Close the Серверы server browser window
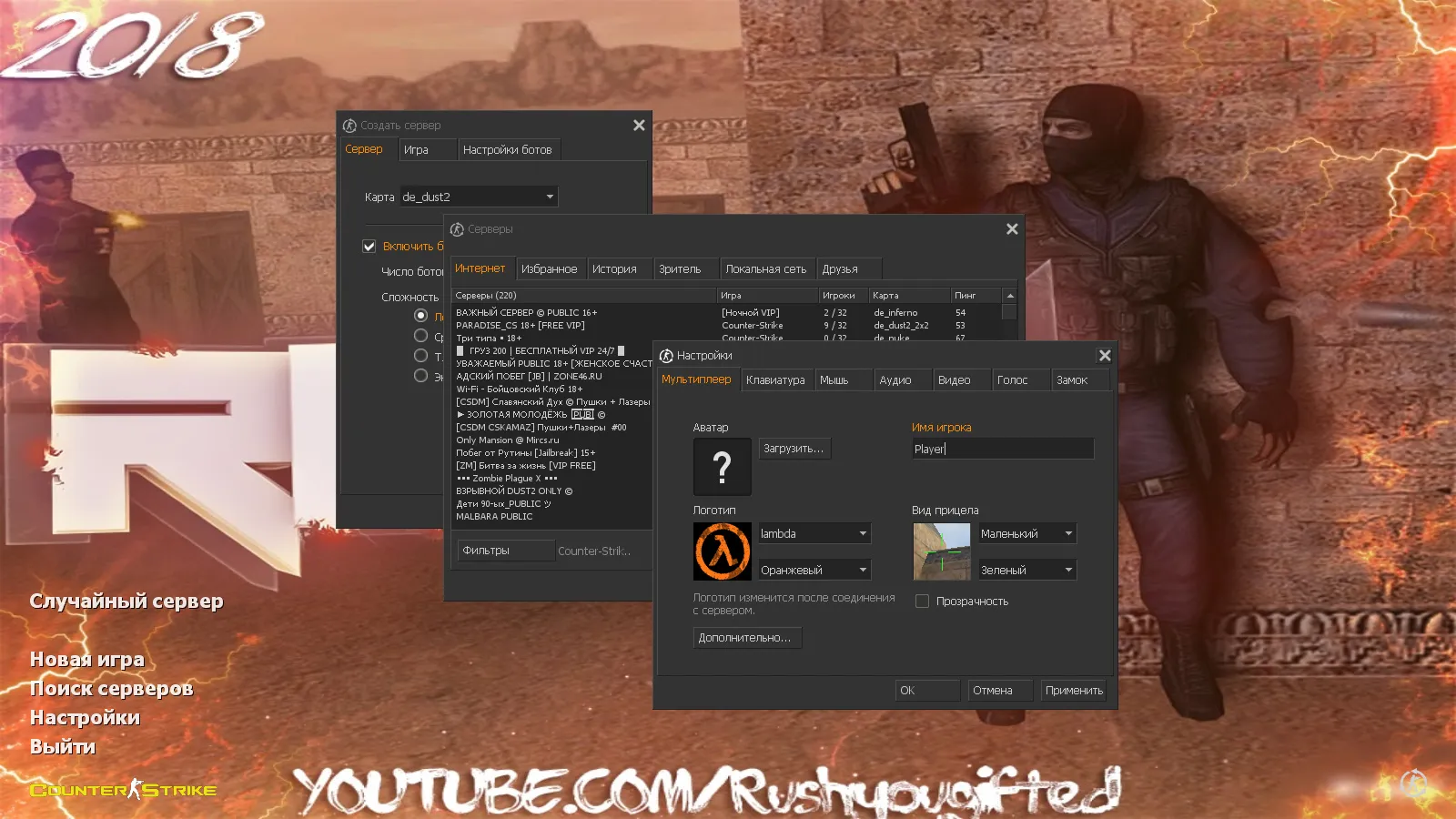This screenshot has width=1456, height=819. click(x=1012, y=229)
